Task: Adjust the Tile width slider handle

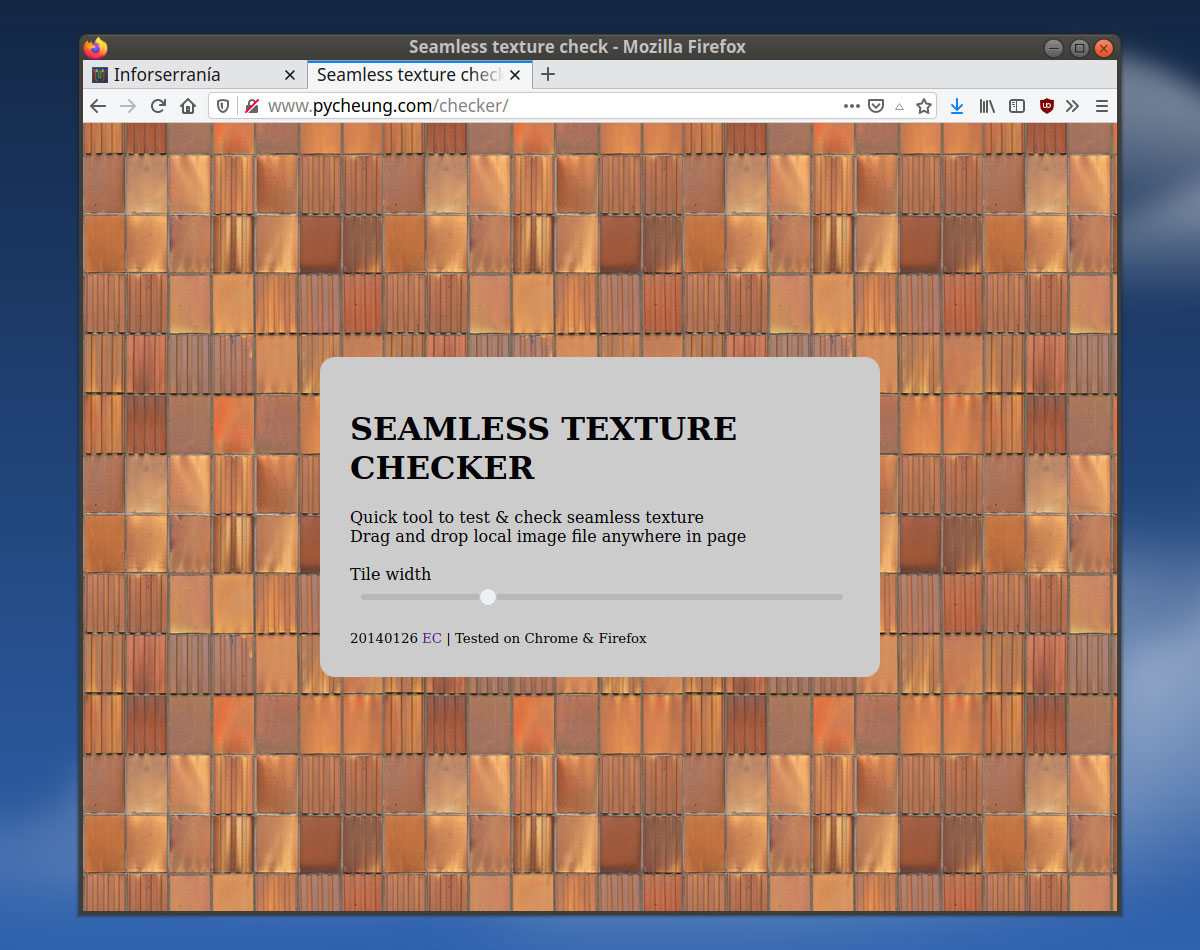Action: (488, 596)
